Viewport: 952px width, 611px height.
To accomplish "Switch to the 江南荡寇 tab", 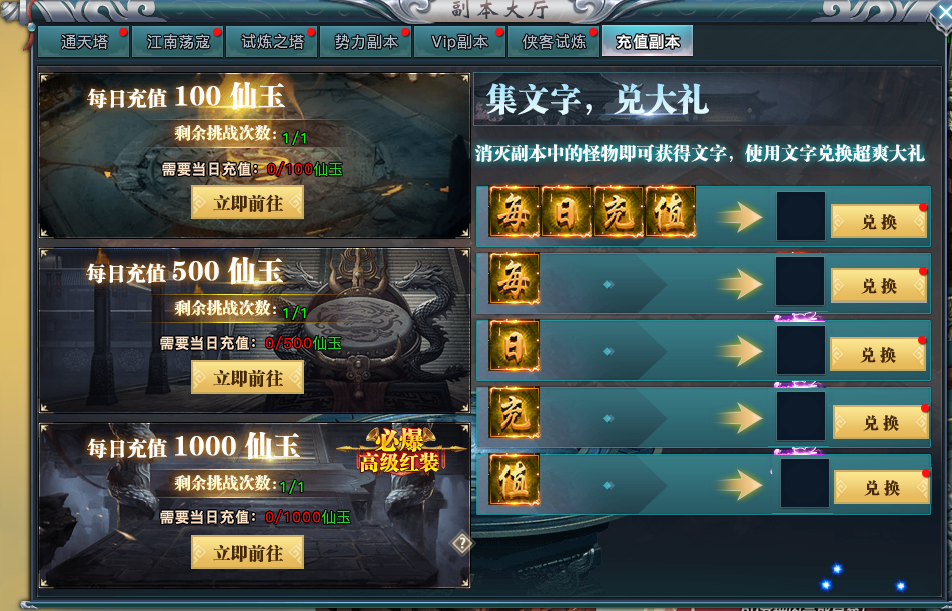I will coord(178,41).
